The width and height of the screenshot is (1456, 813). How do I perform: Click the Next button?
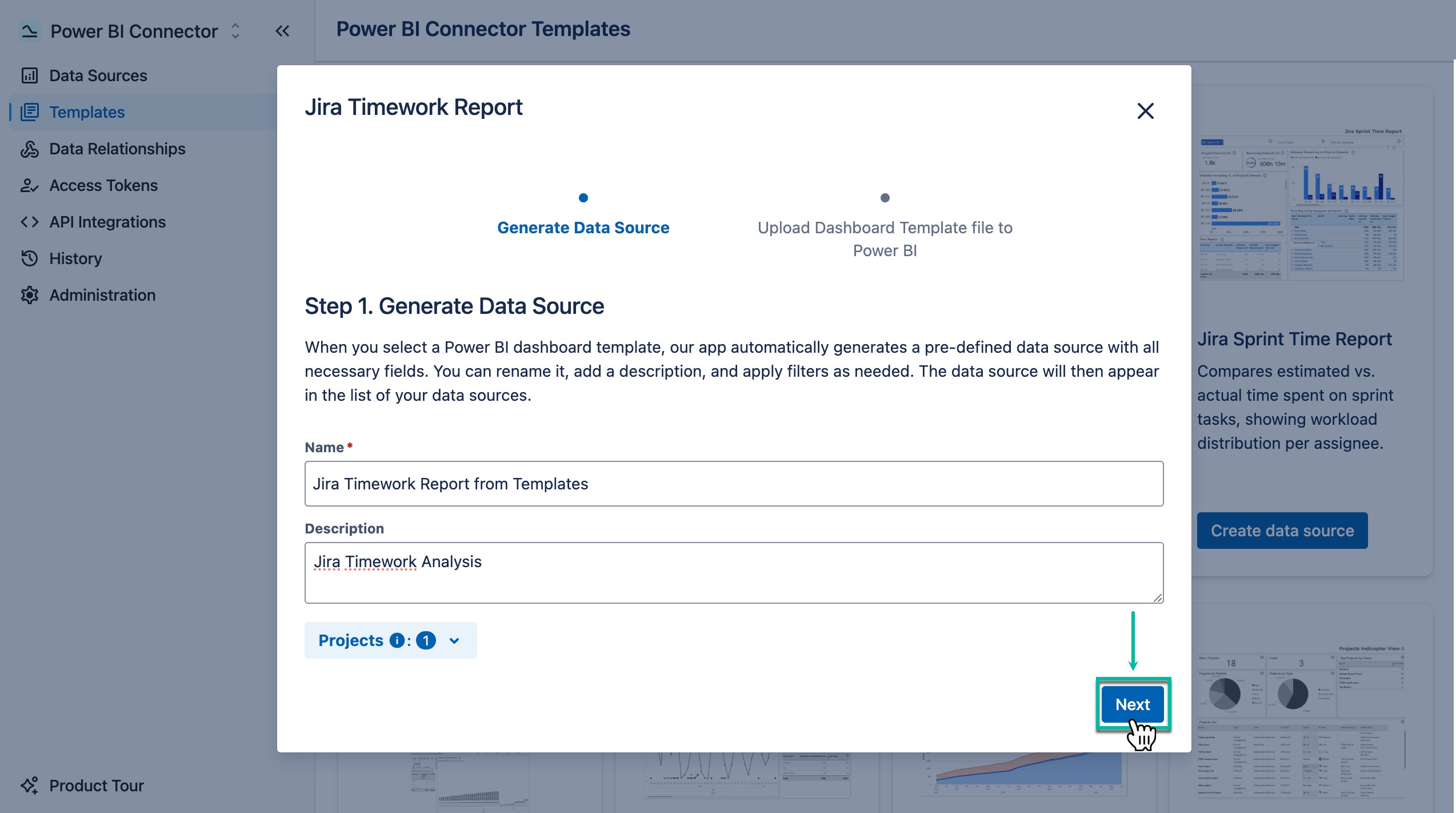pyautogui.click(x=1132, y=704)
